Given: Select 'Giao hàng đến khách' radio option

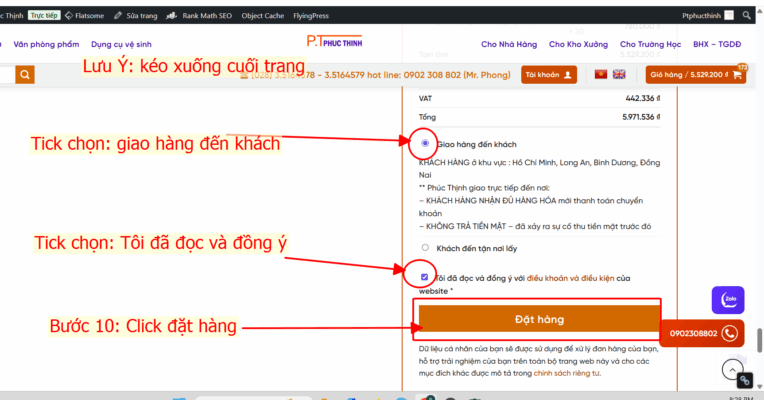Looking at the screenshot, I should tap(426, 143).
